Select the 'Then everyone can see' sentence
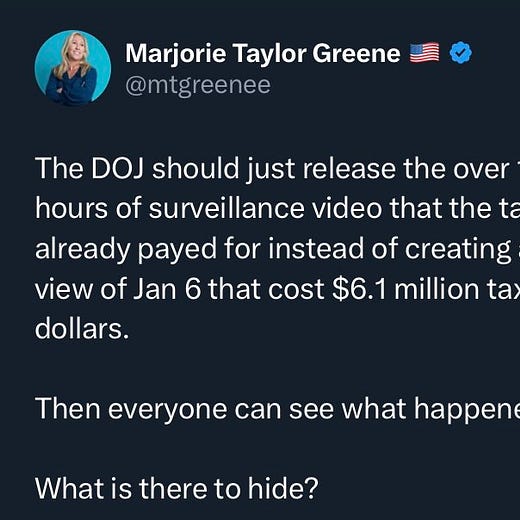Image resolution: width=520 pixels, height=520 pixels. pyautogui.click(x=277, y=410)
